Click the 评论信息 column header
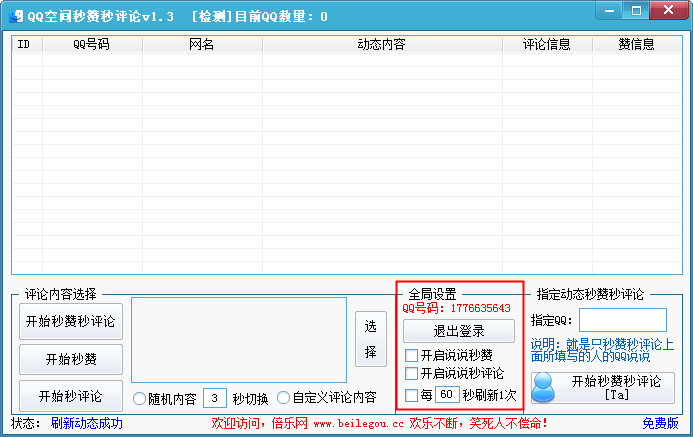Image resolution: width=693 pixels, height=437 pixels. point(547,44)
